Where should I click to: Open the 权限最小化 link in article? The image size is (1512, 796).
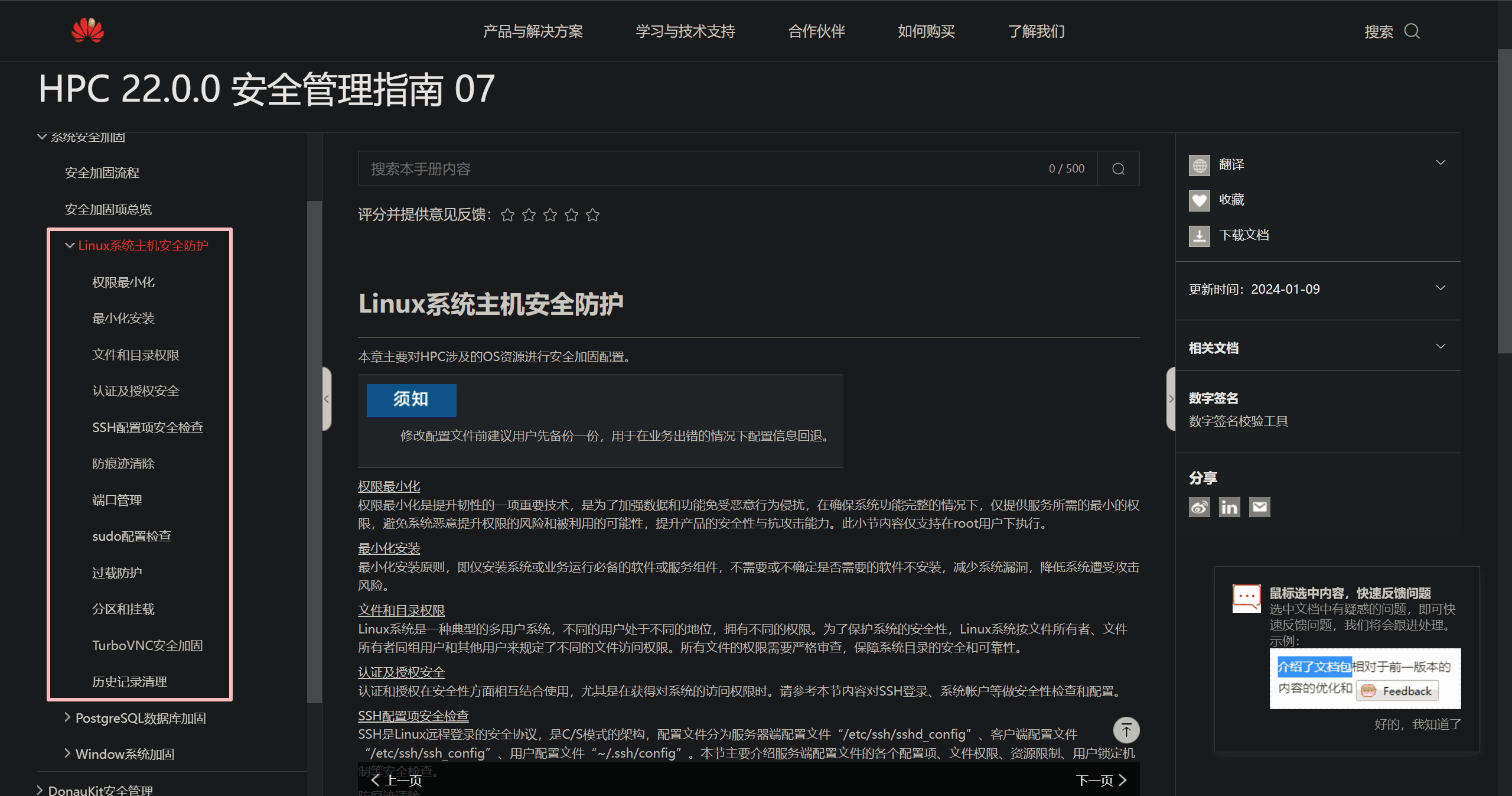(x=389, y=486)
